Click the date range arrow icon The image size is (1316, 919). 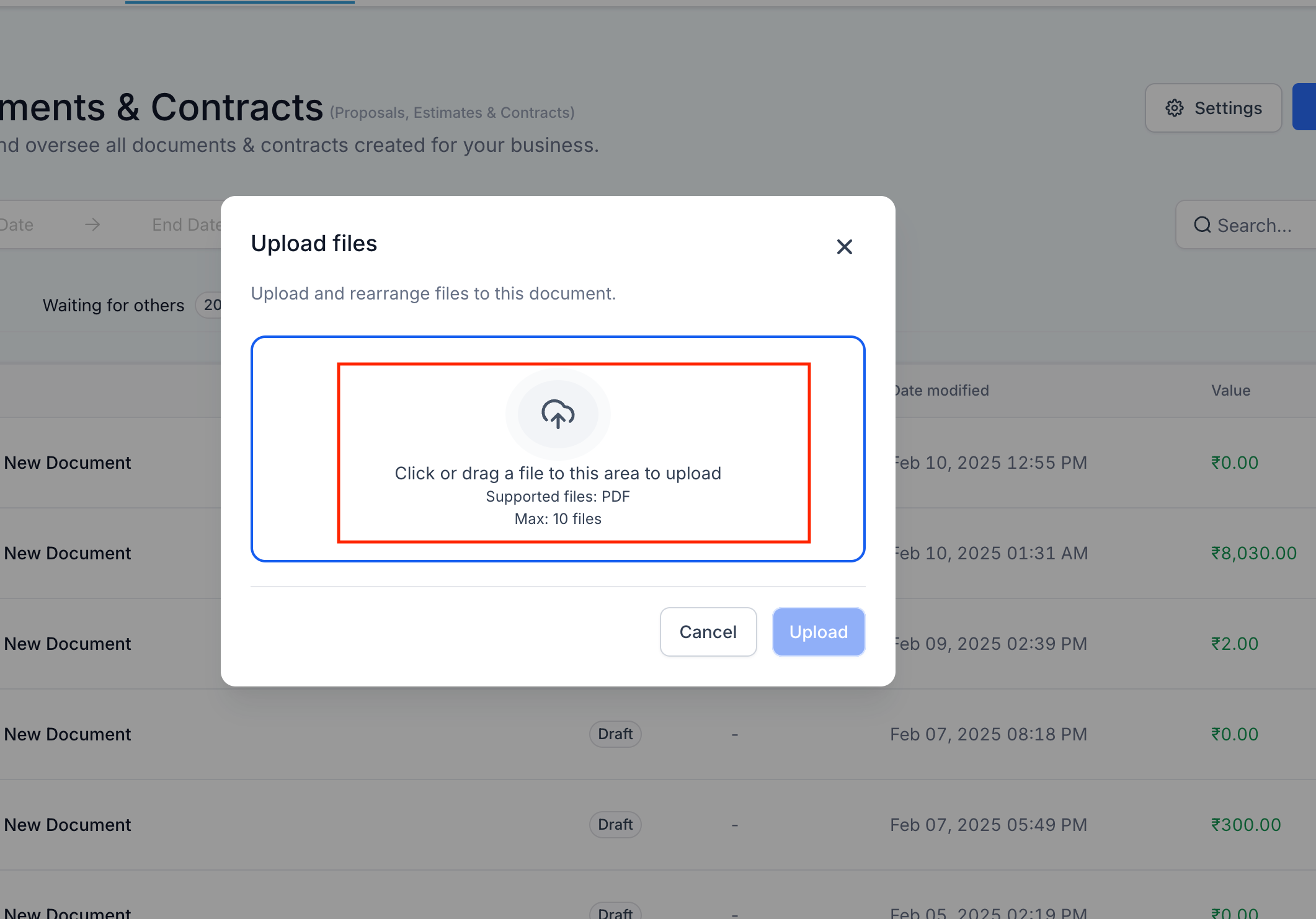tap(92, 224)
